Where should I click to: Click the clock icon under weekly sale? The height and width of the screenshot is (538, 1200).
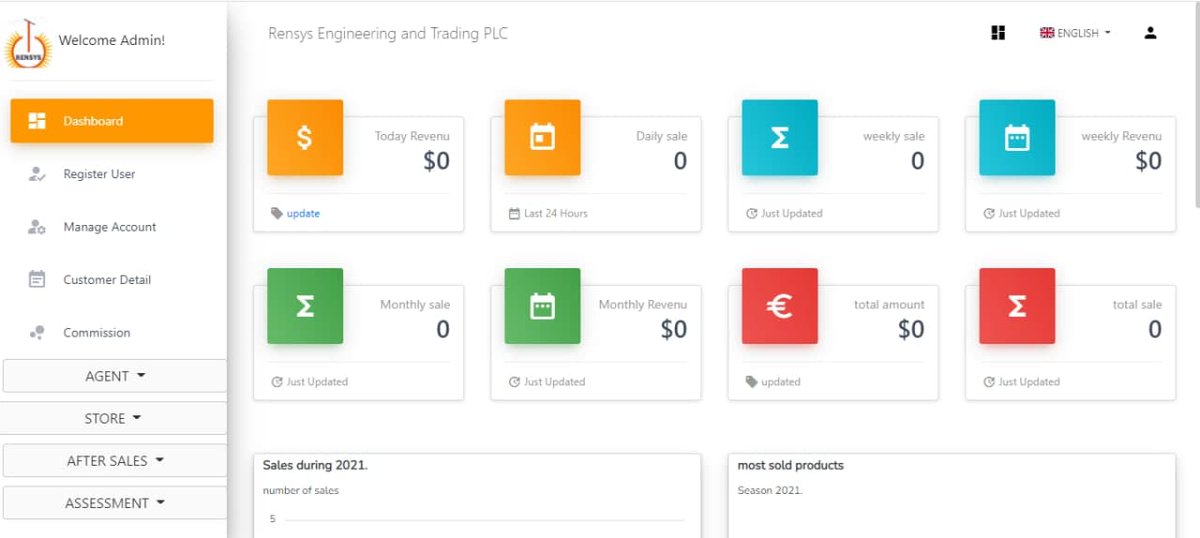(752, 214)
